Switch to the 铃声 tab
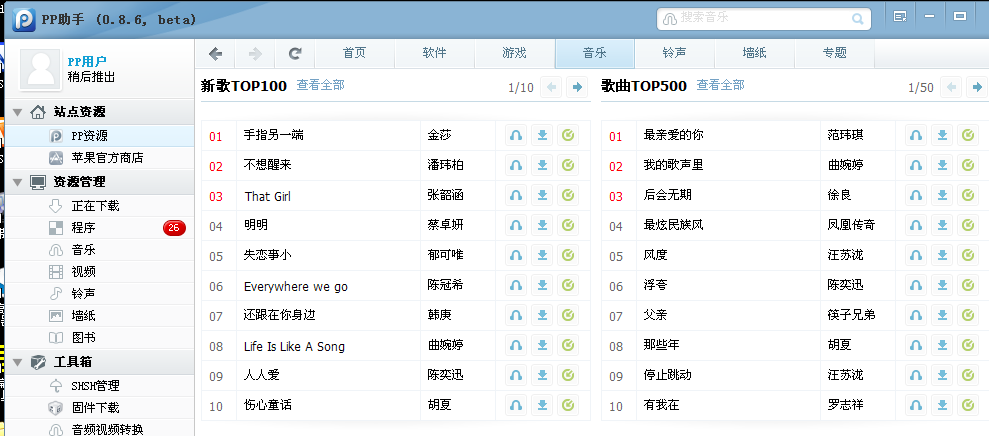This screenshot has width=989, height=436. tap(674, 54)
